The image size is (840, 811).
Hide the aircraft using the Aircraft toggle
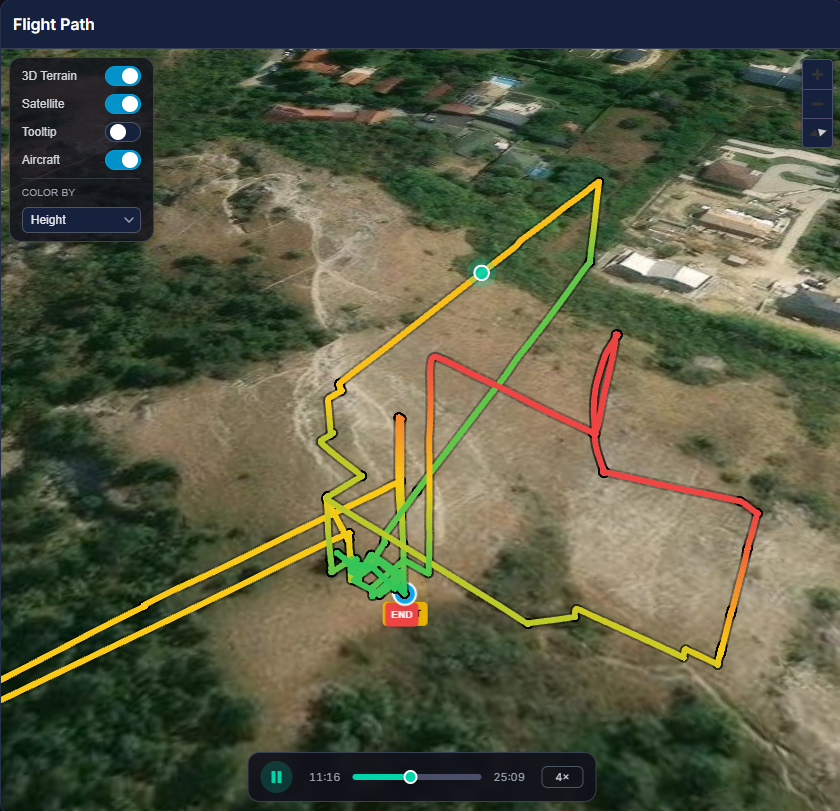122,160
